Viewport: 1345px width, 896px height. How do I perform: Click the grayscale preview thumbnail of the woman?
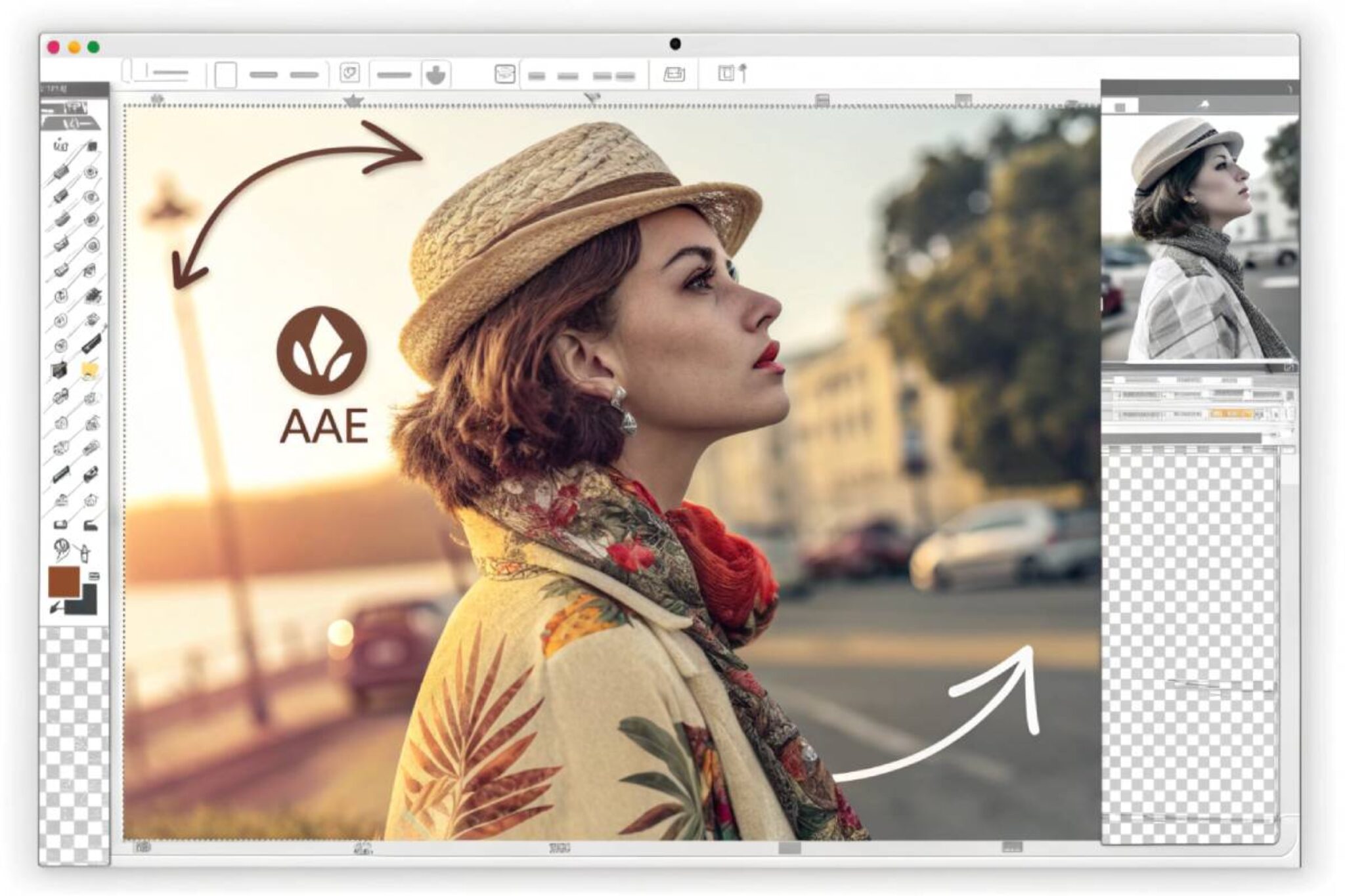[1199, 239]
